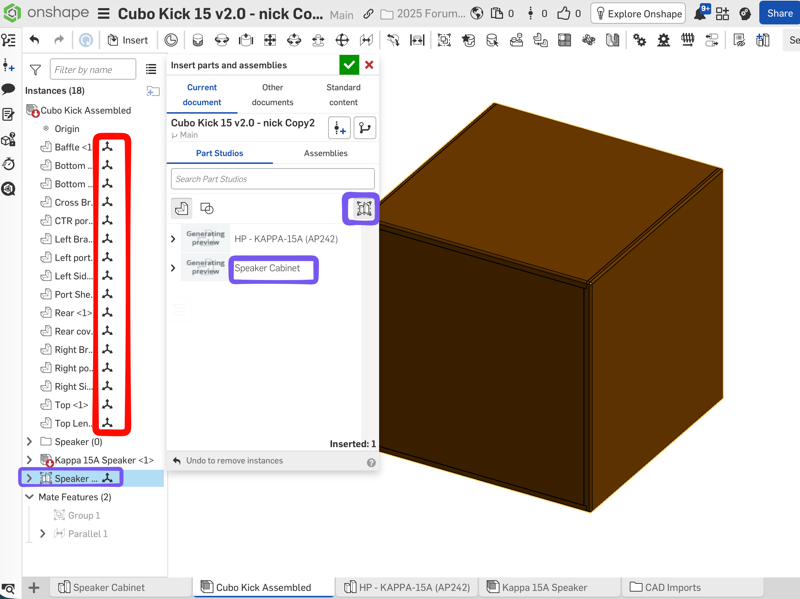The width and height of the screenshot is (800, 599).
Task: Select the Pin slot mate tool
Action: coord(318,40)
